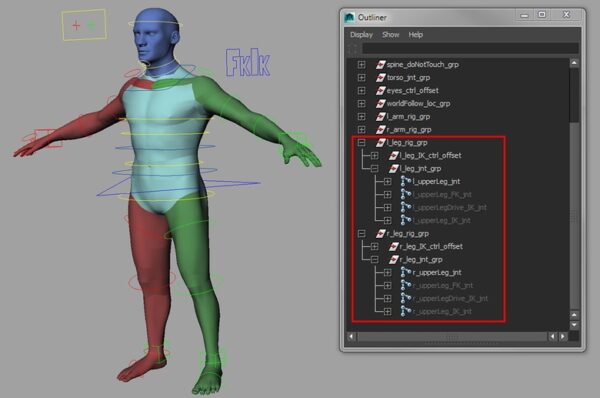Click the r_upperLeg_FK_jnt joint icon
This screenshot has width=600, height=398.
(406, 285)
